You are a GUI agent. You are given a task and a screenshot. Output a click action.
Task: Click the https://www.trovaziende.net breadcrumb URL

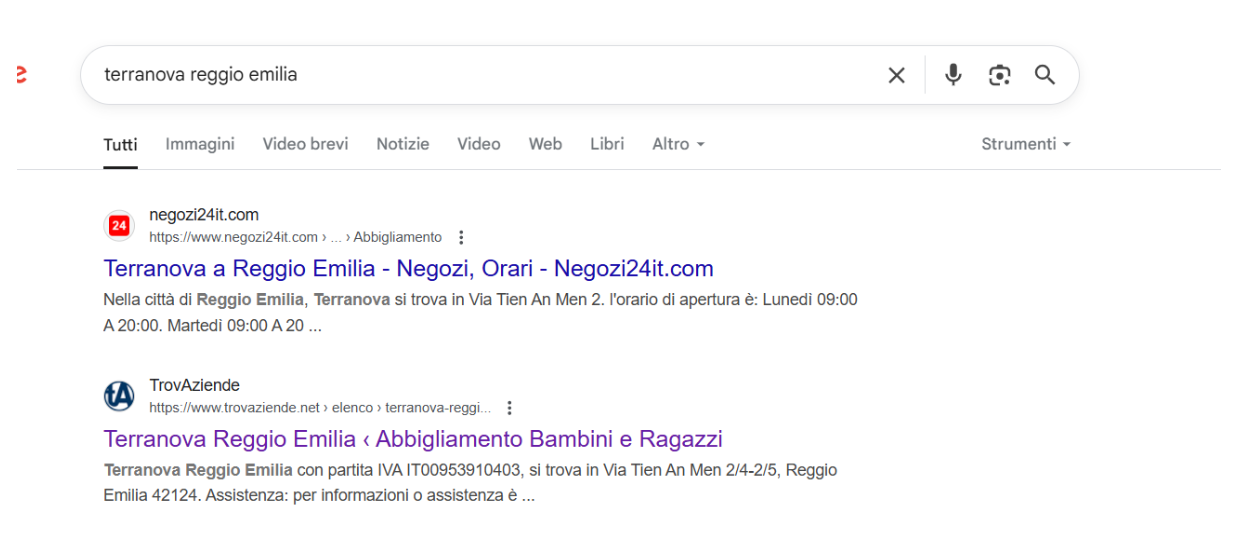tap(320, 408)
